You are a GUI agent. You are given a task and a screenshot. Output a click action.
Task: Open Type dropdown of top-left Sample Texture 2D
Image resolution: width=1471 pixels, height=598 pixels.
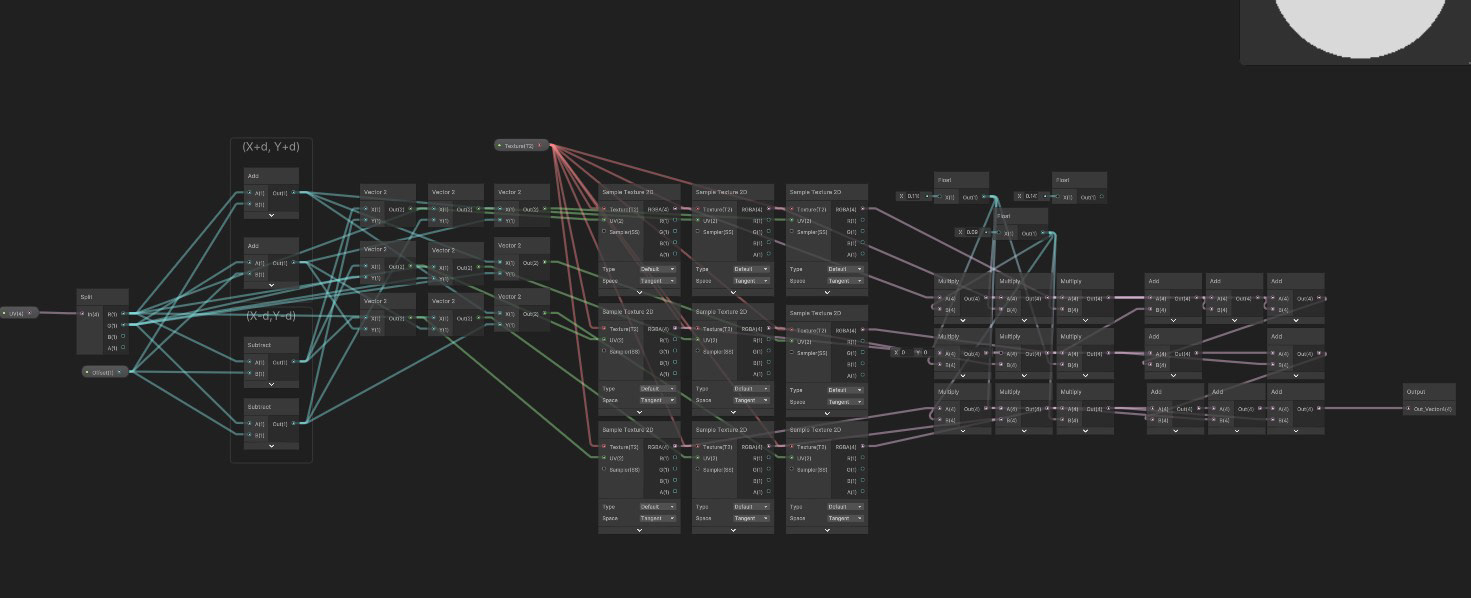pyautogui.click(x=658, y=269)
